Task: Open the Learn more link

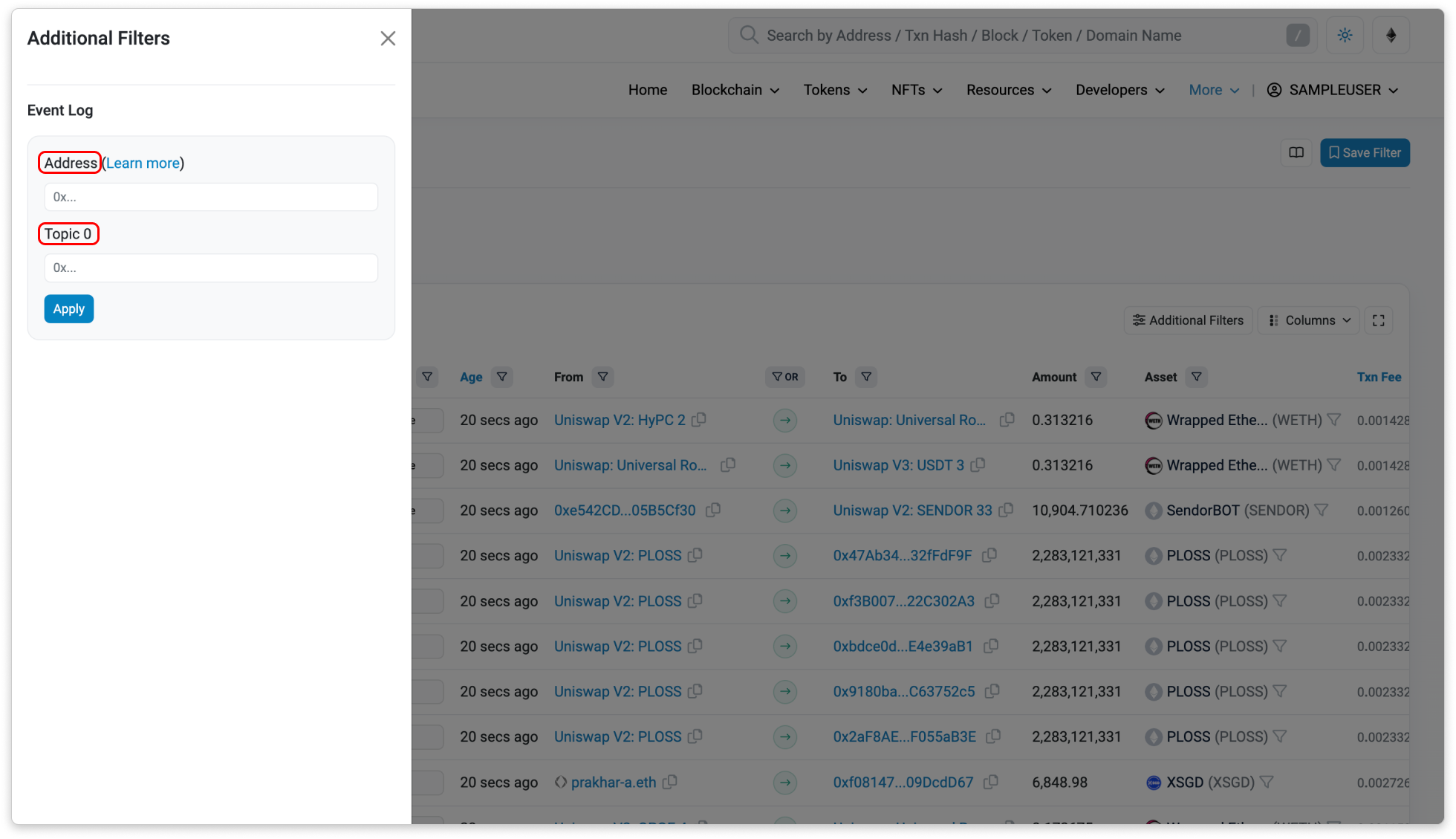Action: pyautogui.click(x=143, y=163)
